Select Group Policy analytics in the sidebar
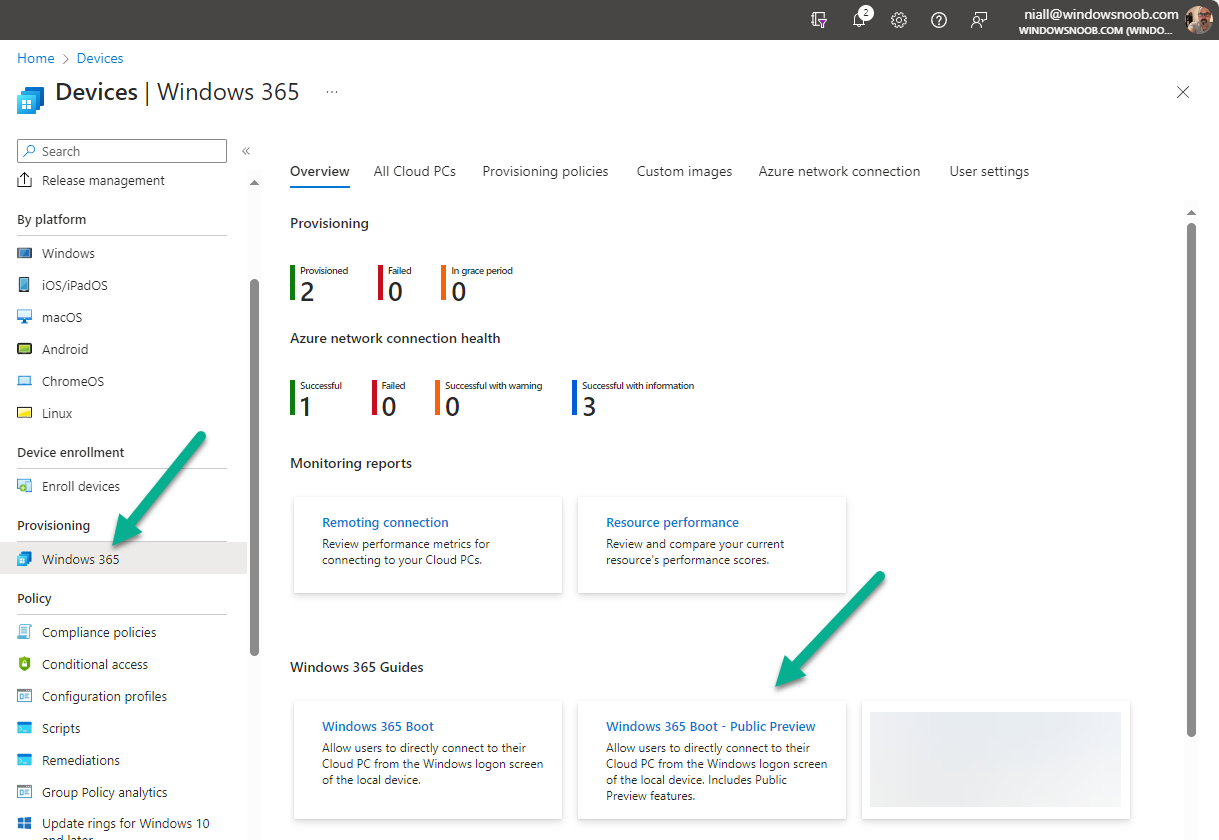This screenshot has width=1219, height=840. pyautogui.click(x=105, y=792)
